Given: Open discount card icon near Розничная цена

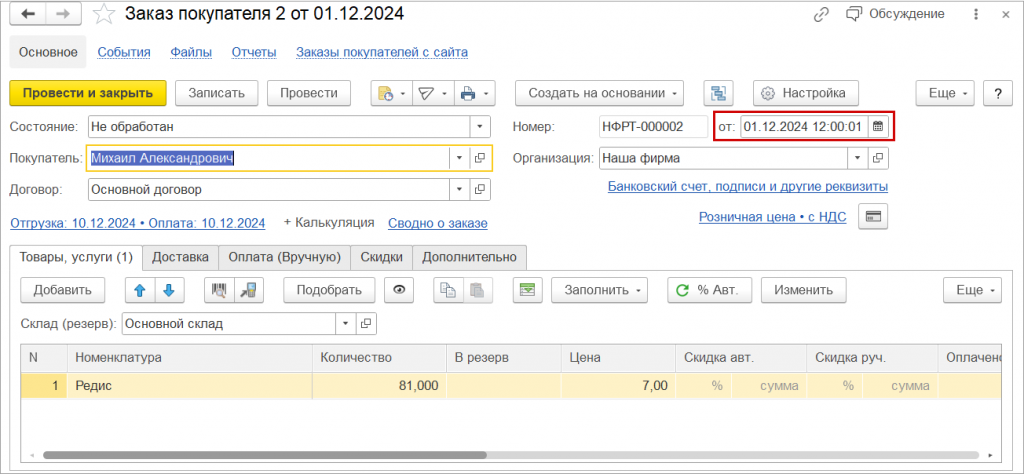Looking at the screenshot, I should pos(872,217).
